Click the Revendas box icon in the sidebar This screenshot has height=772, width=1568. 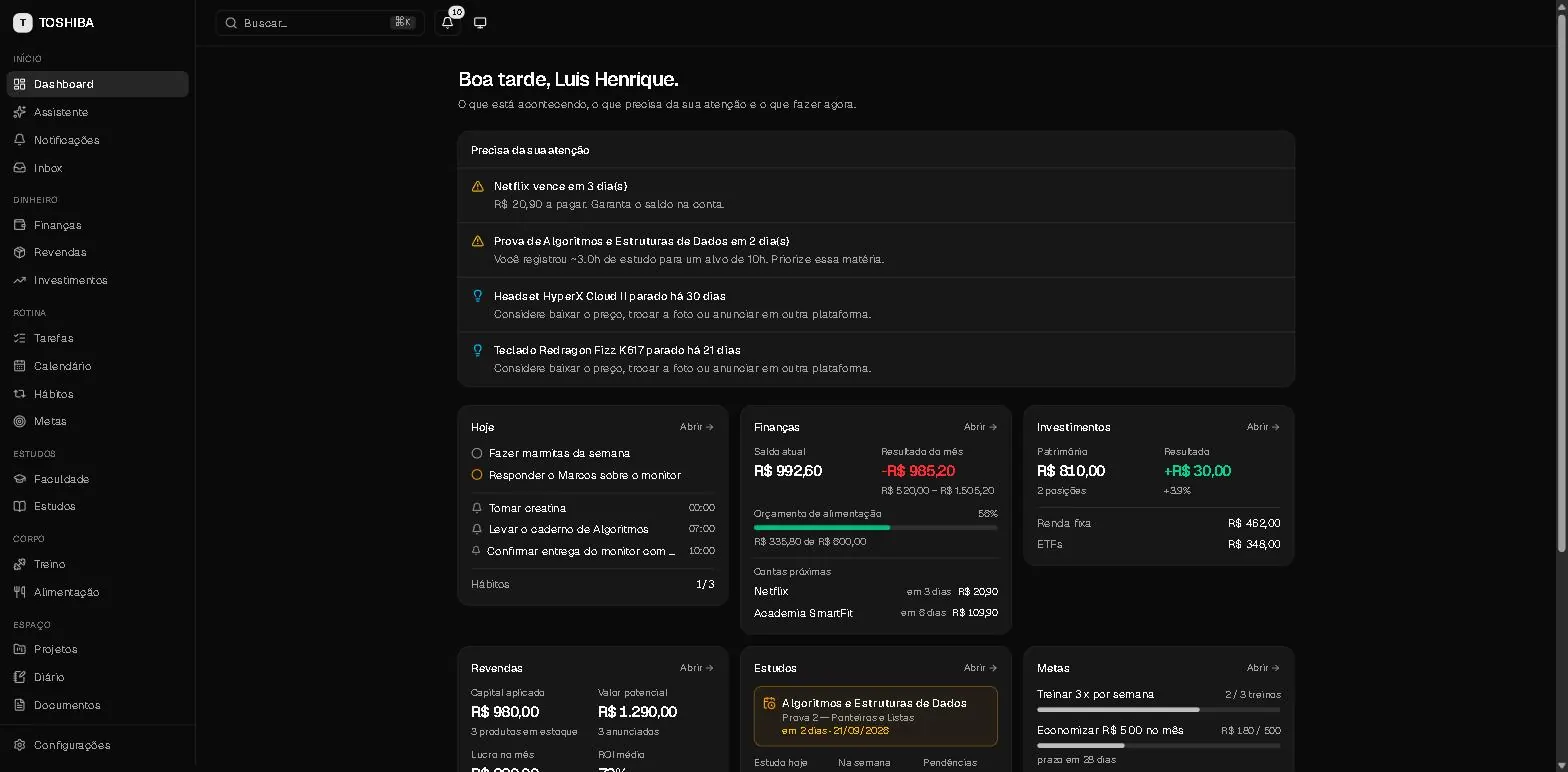20,252
